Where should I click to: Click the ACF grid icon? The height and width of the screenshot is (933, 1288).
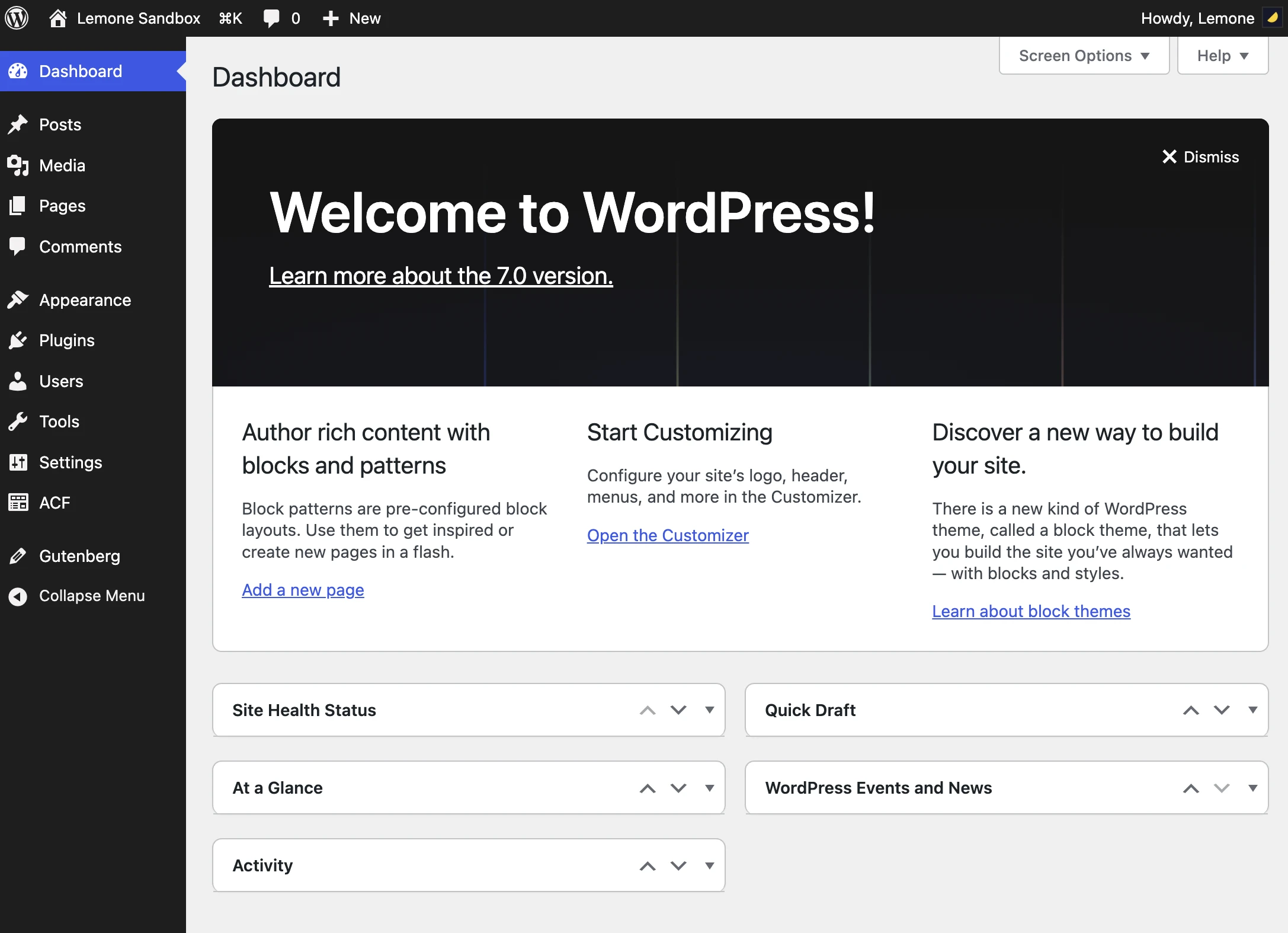18,503
